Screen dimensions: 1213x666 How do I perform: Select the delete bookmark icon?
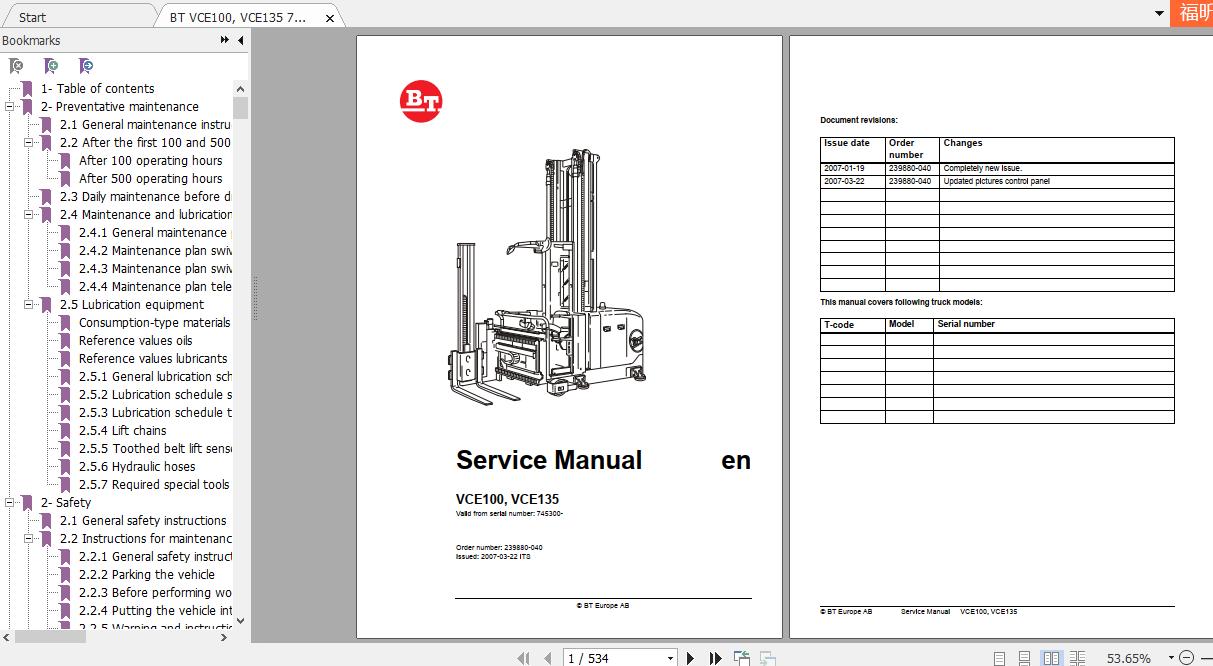(x=16, y=65)
